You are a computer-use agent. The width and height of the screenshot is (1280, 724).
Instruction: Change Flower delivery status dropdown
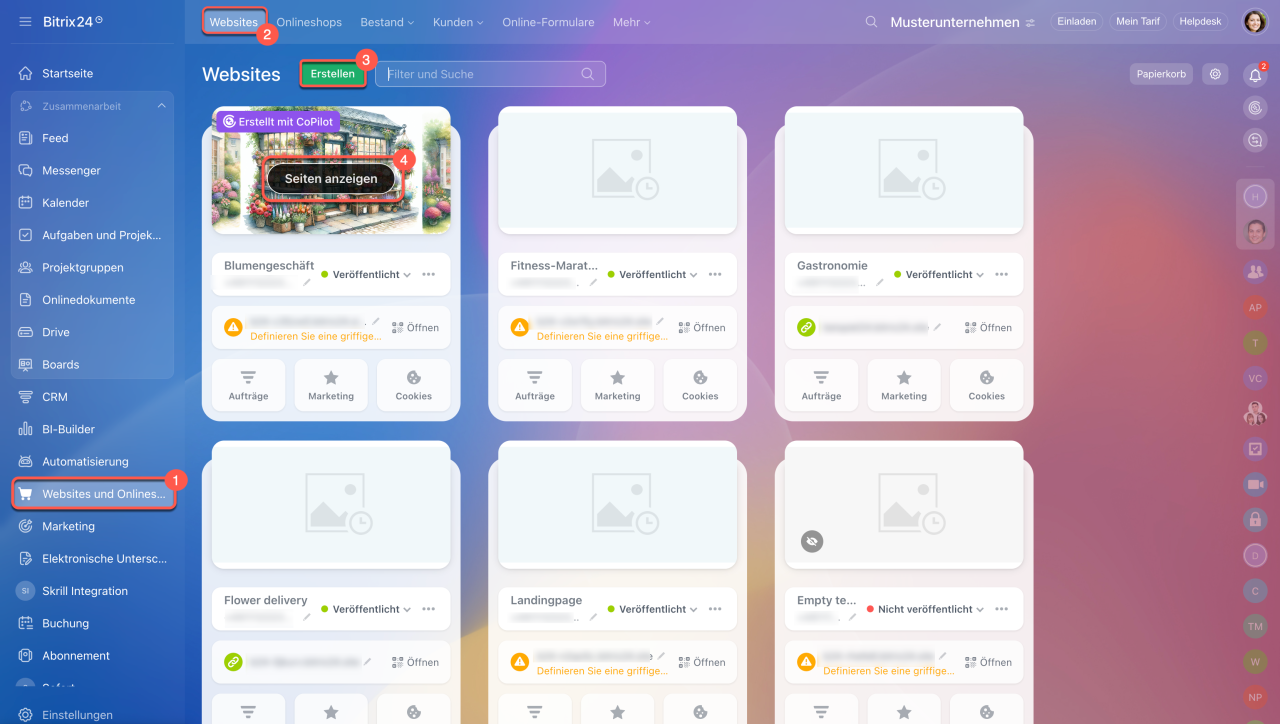(x=366, y=609)
